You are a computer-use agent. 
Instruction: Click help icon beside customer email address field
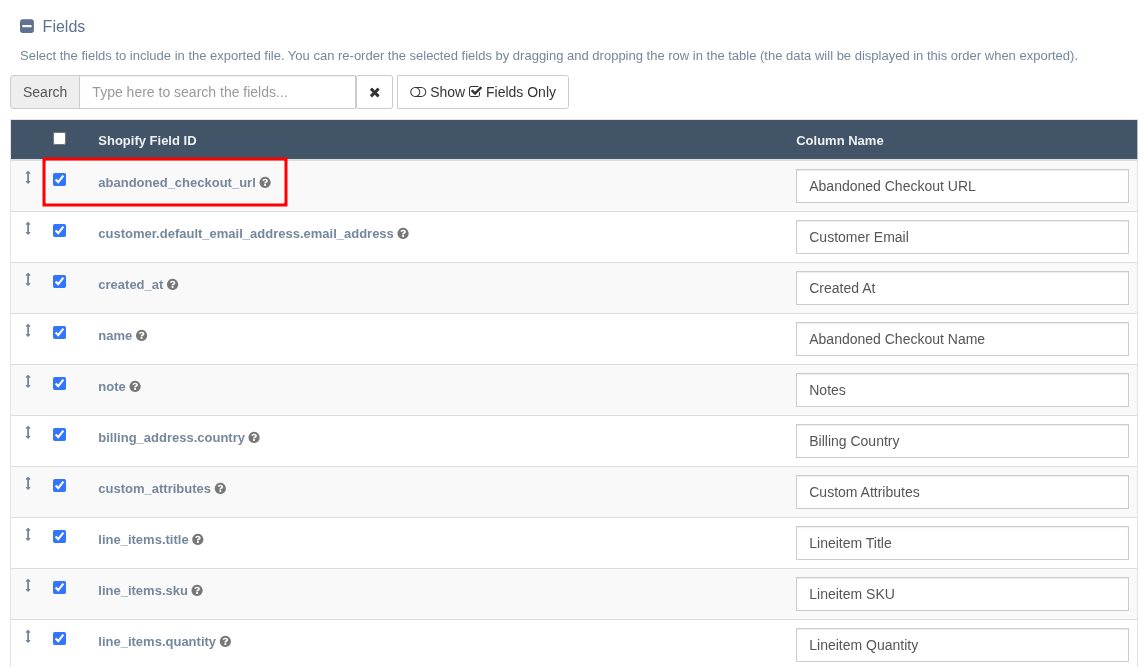click(x=403, y=234)
